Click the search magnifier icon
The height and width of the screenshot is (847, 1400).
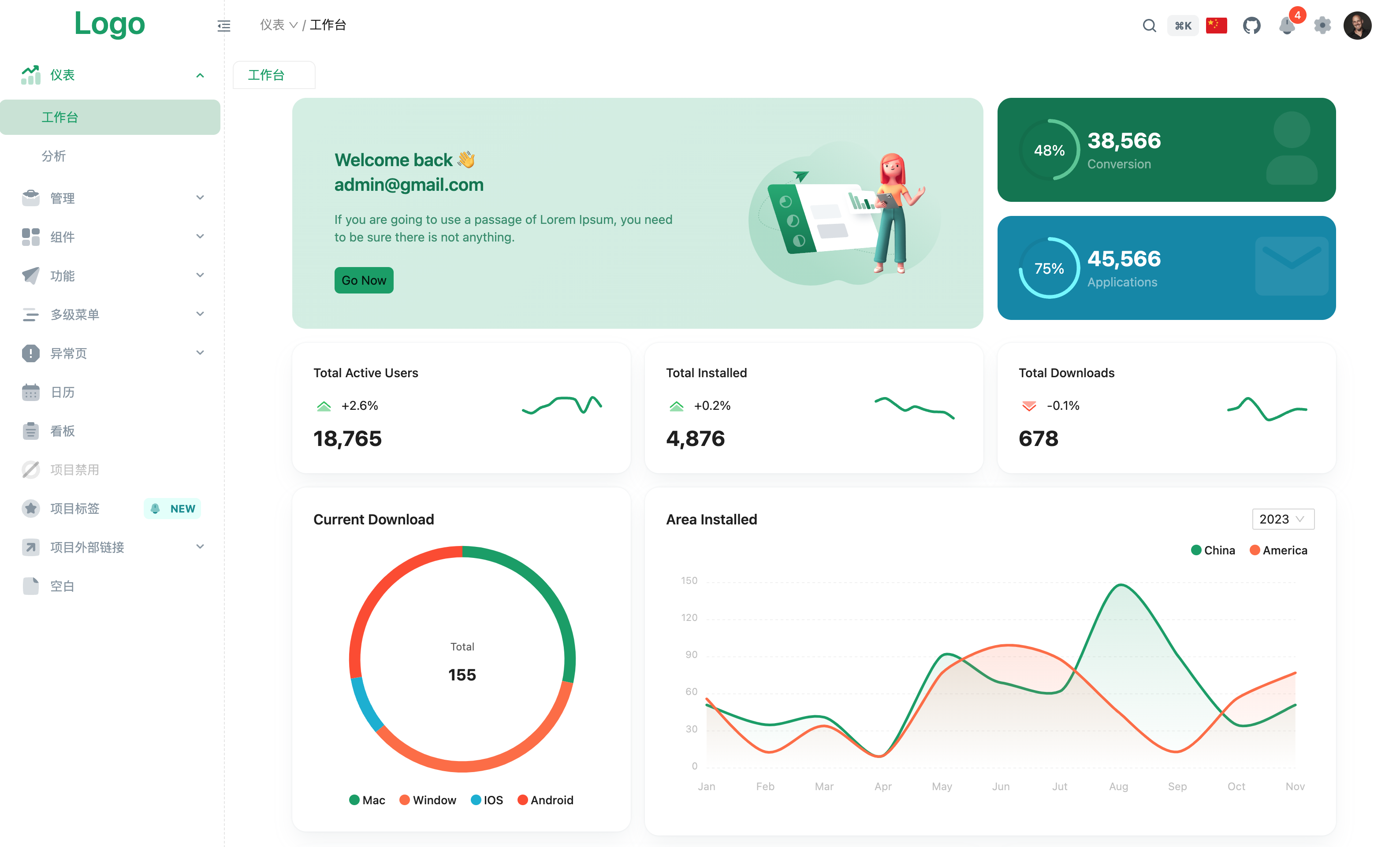[1149, 26]
